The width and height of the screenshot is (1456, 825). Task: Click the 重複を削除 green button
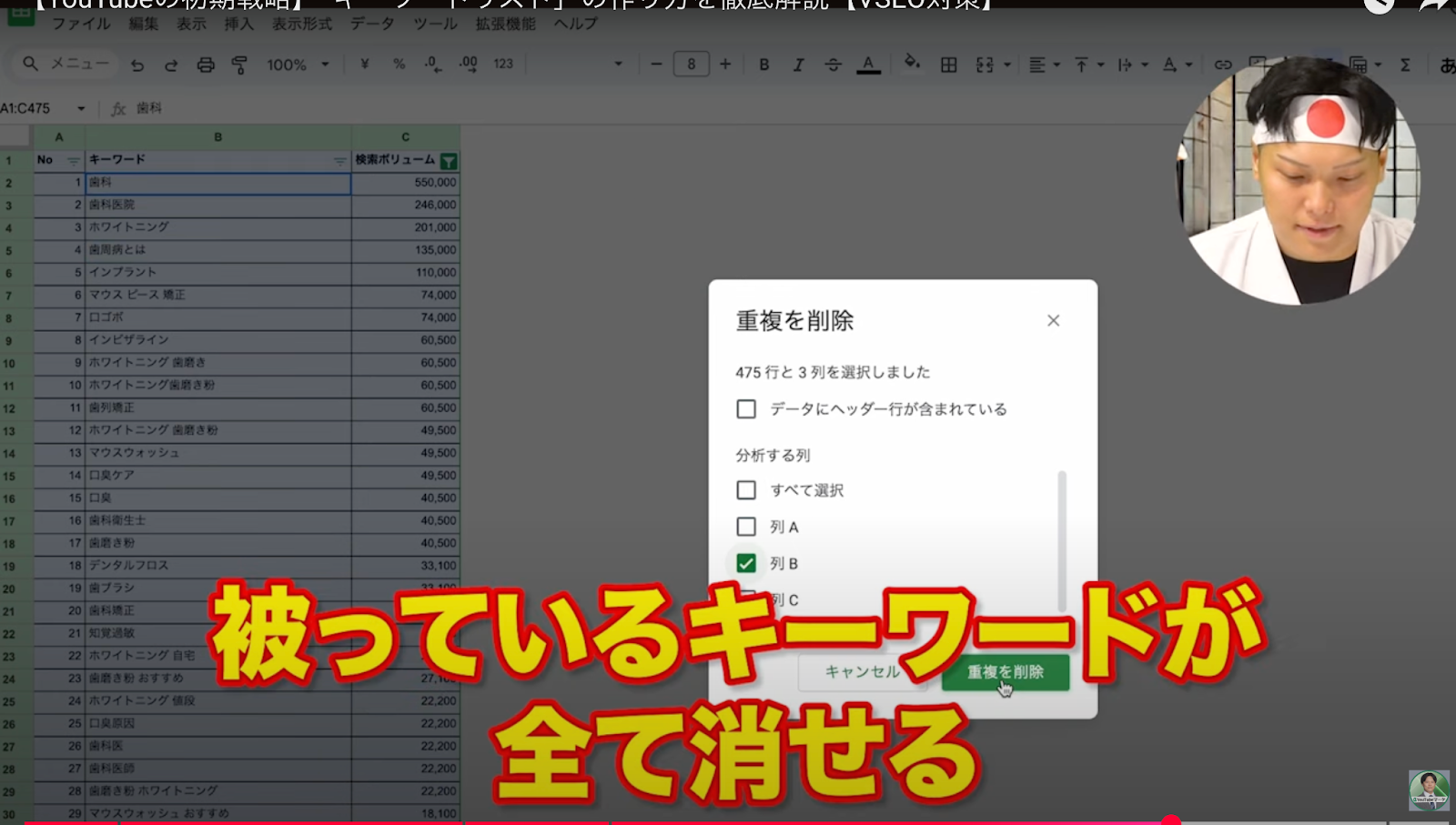click(x=1005, y=673)
